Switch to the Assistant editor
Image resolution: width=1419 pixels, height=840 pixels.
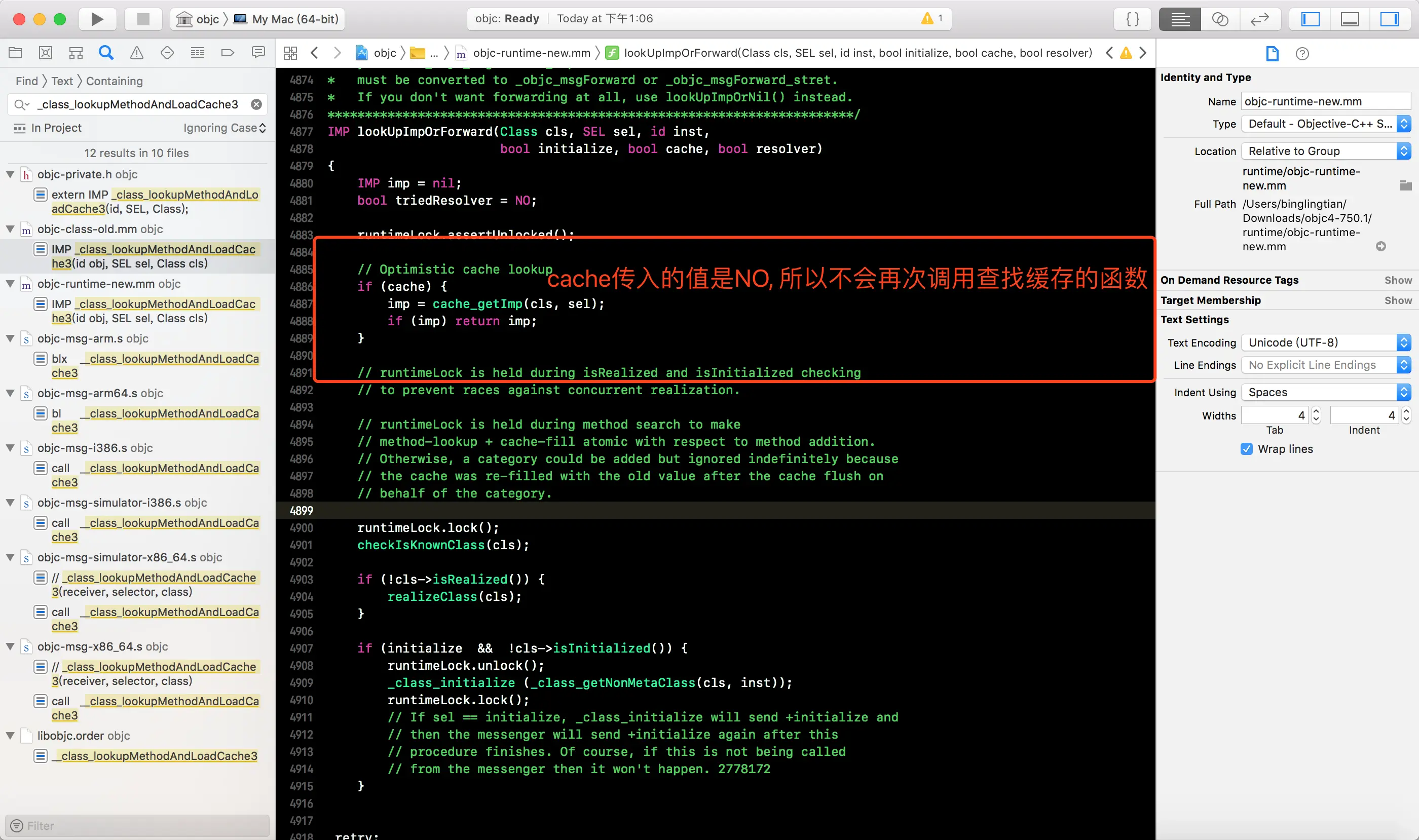(x=1220, y=19)
